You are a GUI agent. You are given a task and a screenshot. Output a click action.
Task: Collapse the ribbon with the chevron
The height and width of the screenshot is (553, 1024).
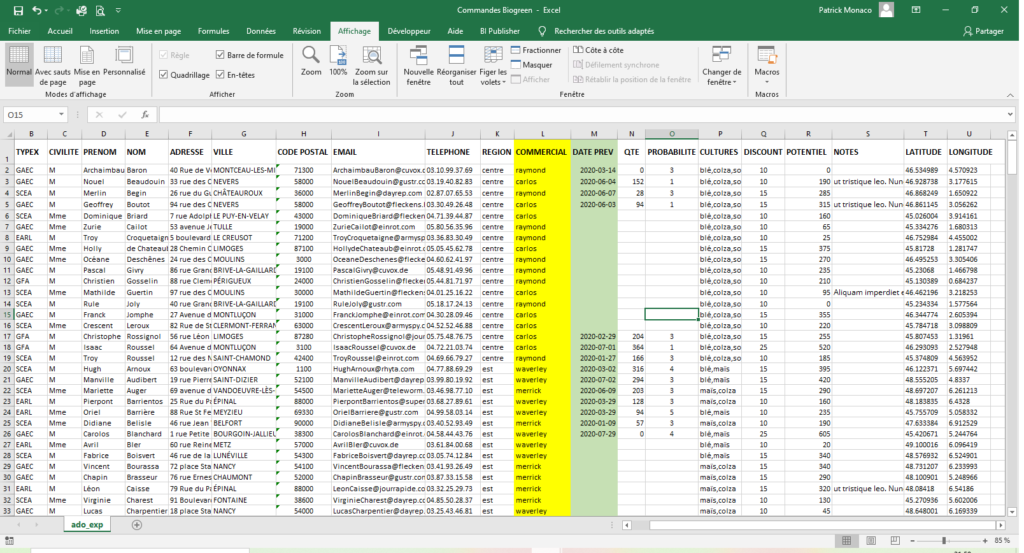(x=1010, y=95)
